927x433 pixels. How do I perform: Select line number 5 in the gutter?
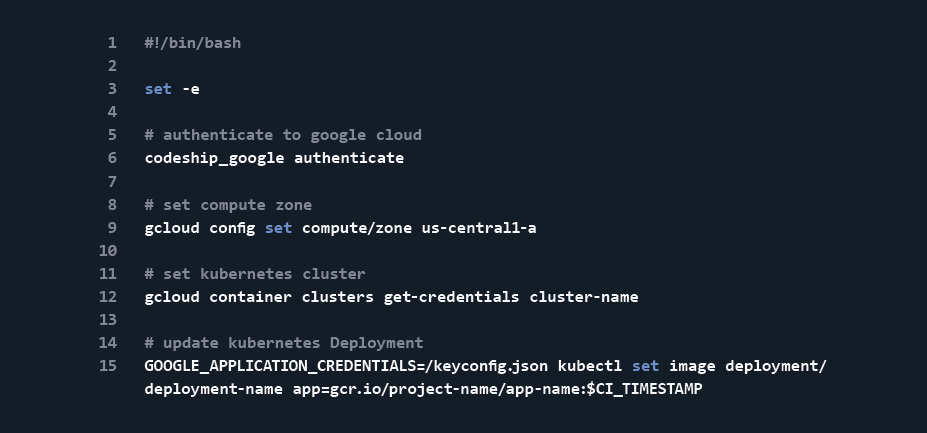click(x=112, y=135)
